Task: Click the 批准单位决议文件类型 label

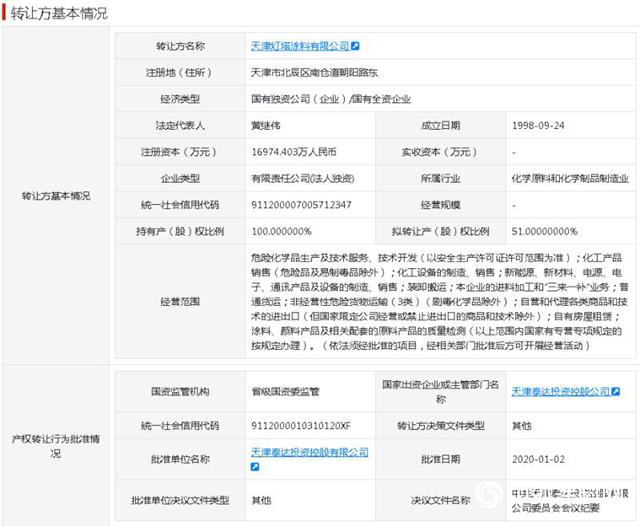Action: [x=180, y=500]
